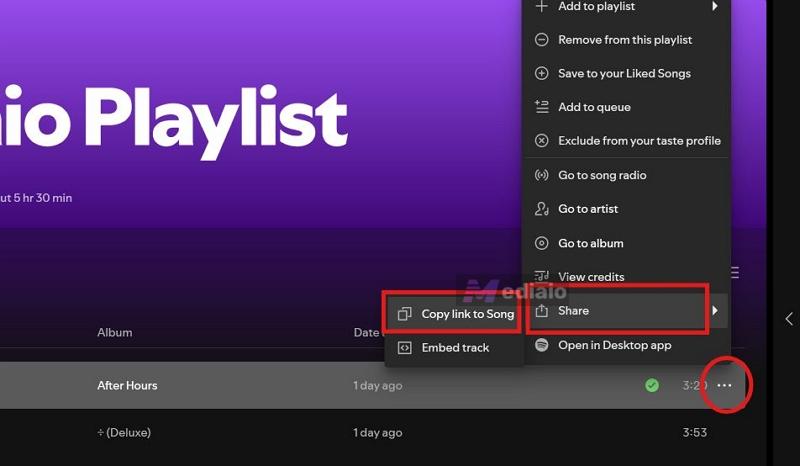
Task: Choose Remove from this playlist
Action: point(627,40)
